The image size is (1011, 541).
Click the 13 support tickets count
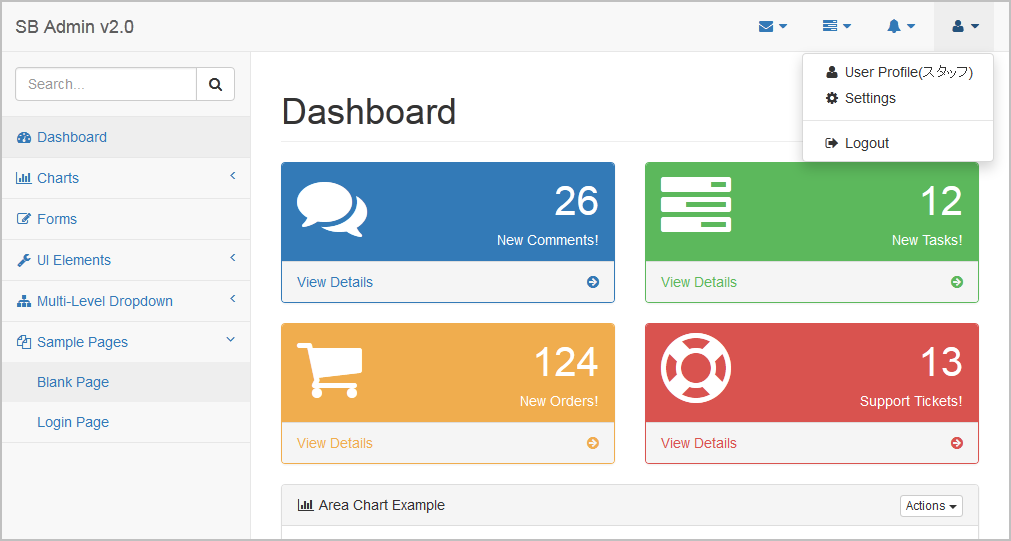[x=941, y=362]
